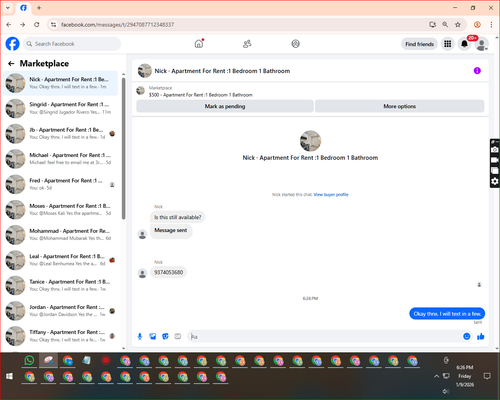This screenshot has height=400, width=500.
Task: Click the screenshot camera side tool
Action: (495, 150)
